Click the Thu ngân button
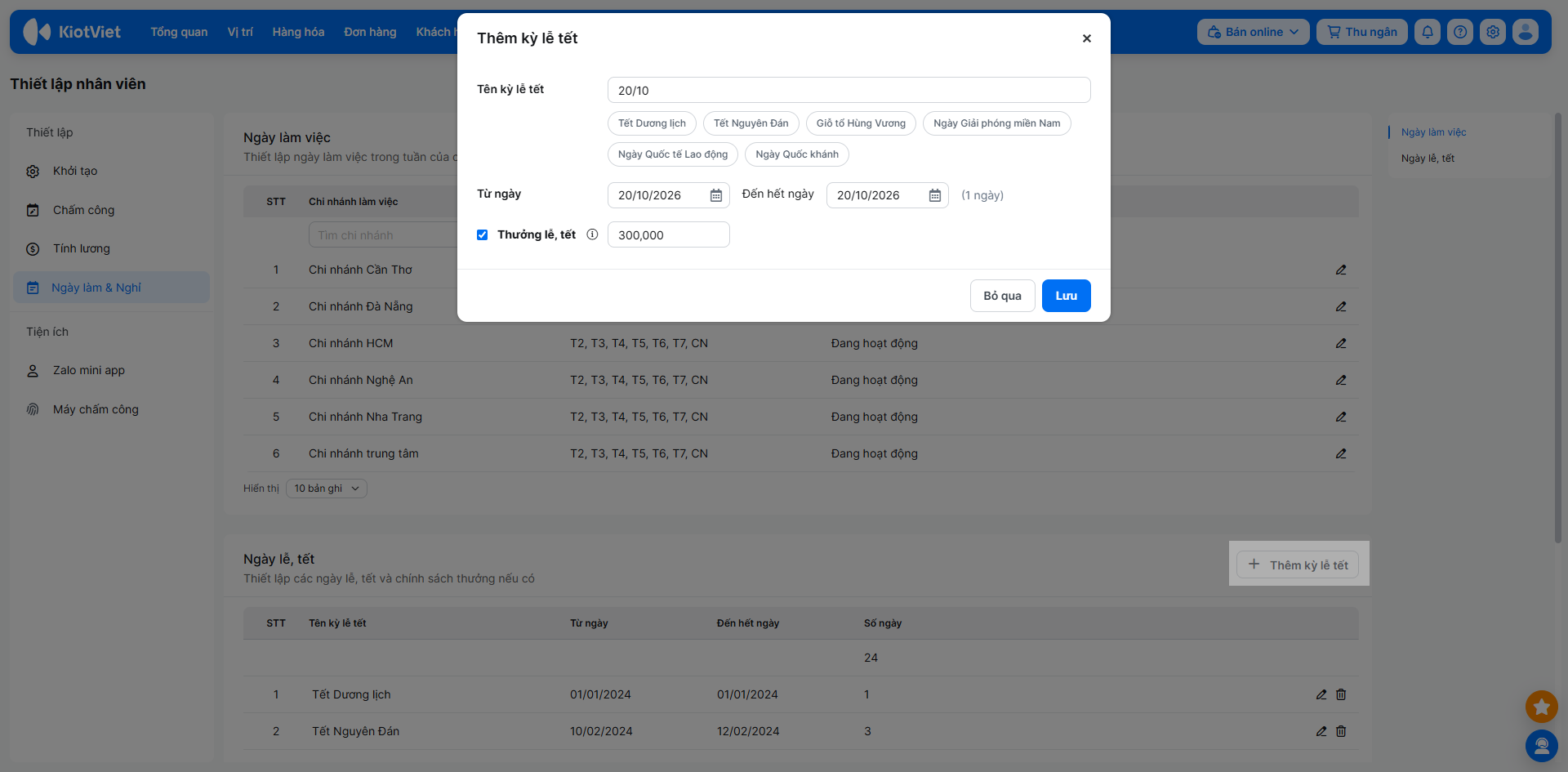The image size is (1568, 772). 1361,32
